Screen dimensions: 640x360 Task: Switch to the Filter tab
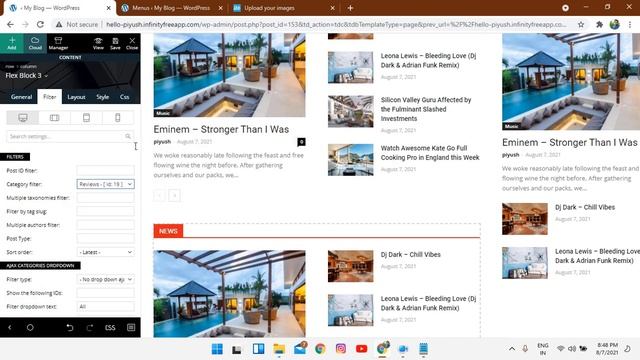50,97
